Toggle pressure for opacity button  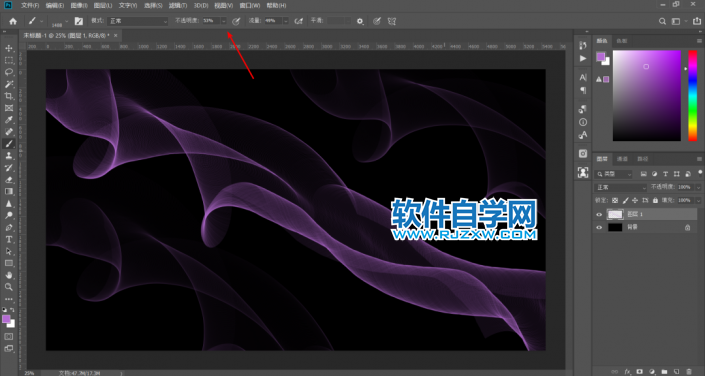pos(236,21)
